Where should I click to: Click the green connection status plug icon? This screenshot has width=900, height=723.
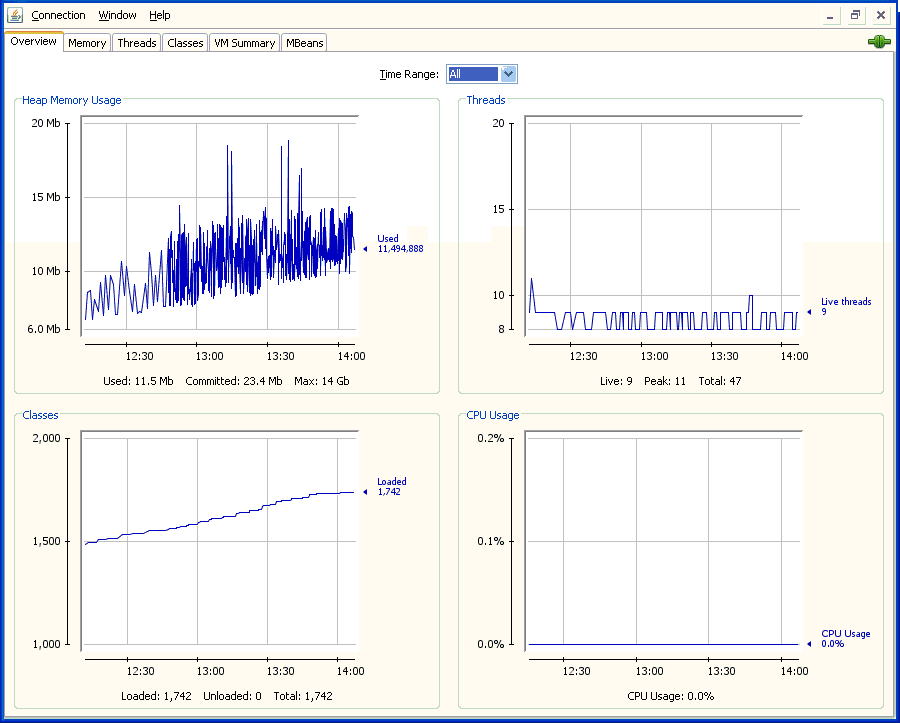pyautogui.click(x=879, y=42)
